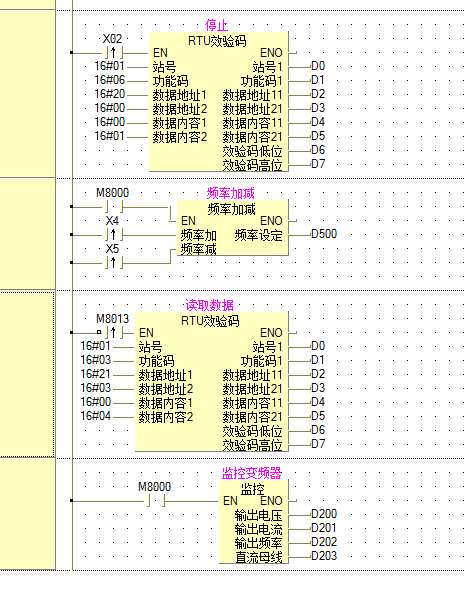Click the M8013 rising-edge contact

coord(114,332)
